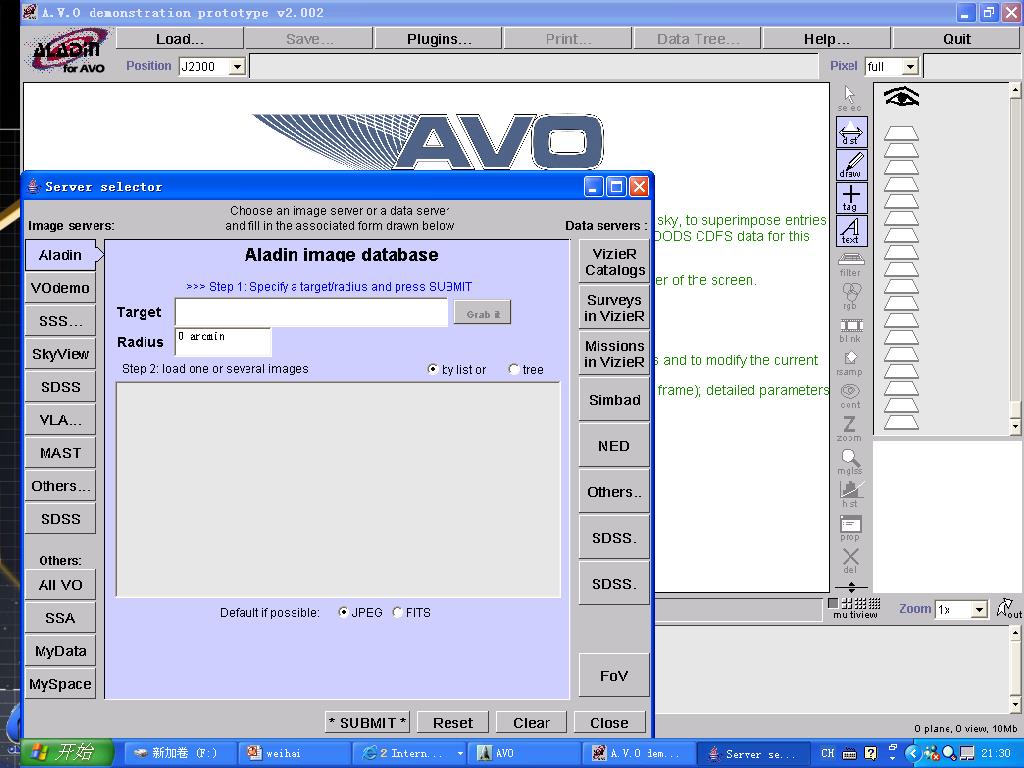Click the Print... menu button
This screenshot has width=1024, height=768.
click(568, 39)
